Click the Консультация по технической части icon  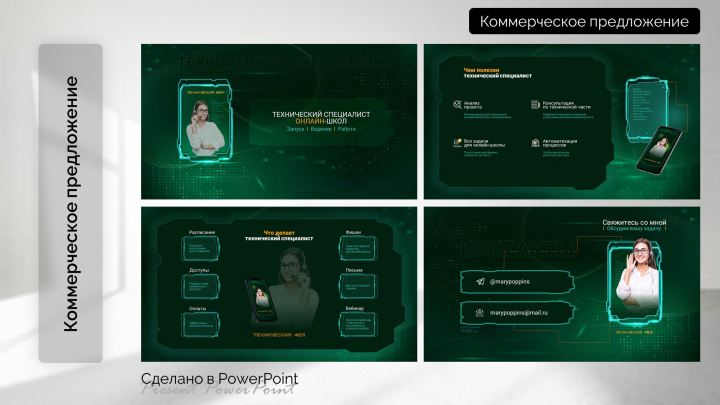pyautogui.click(x=535, y=105)
